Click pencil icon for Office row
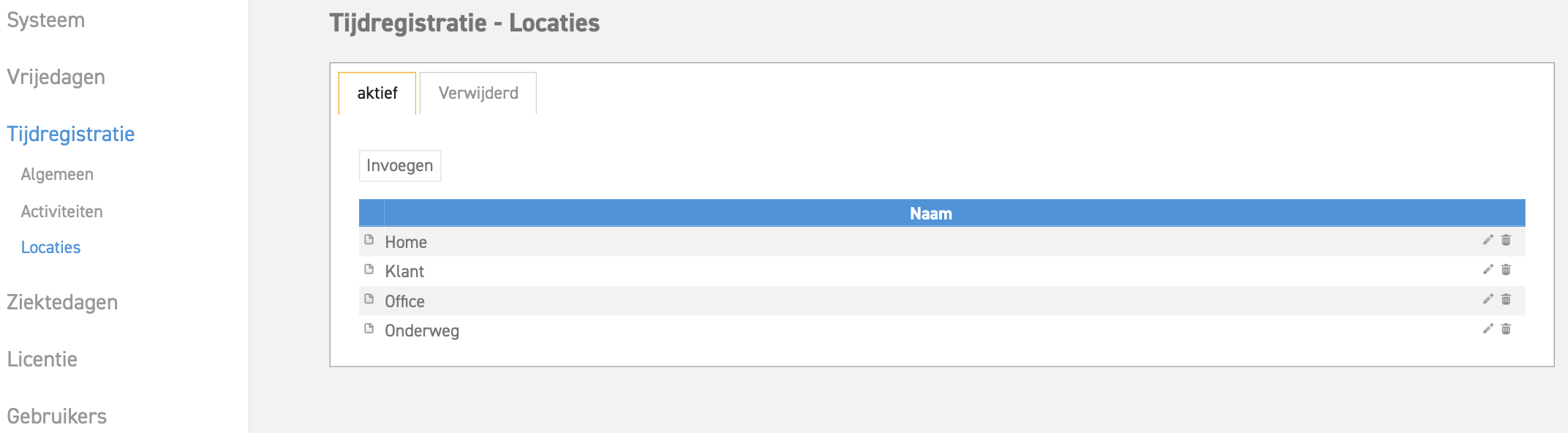Image resolution: width=1568 pixels, height=433 pixels. [x=1488, y=299]
